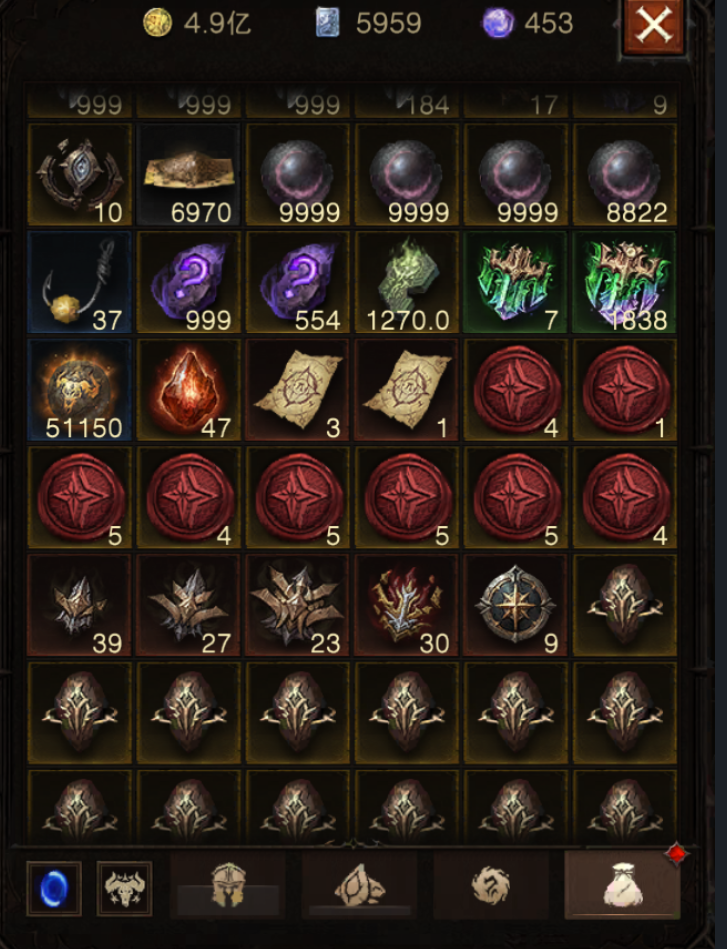Click the gold coin currency 4.9亿
Viewport: 727px width, 949px height.
(197, 24)
